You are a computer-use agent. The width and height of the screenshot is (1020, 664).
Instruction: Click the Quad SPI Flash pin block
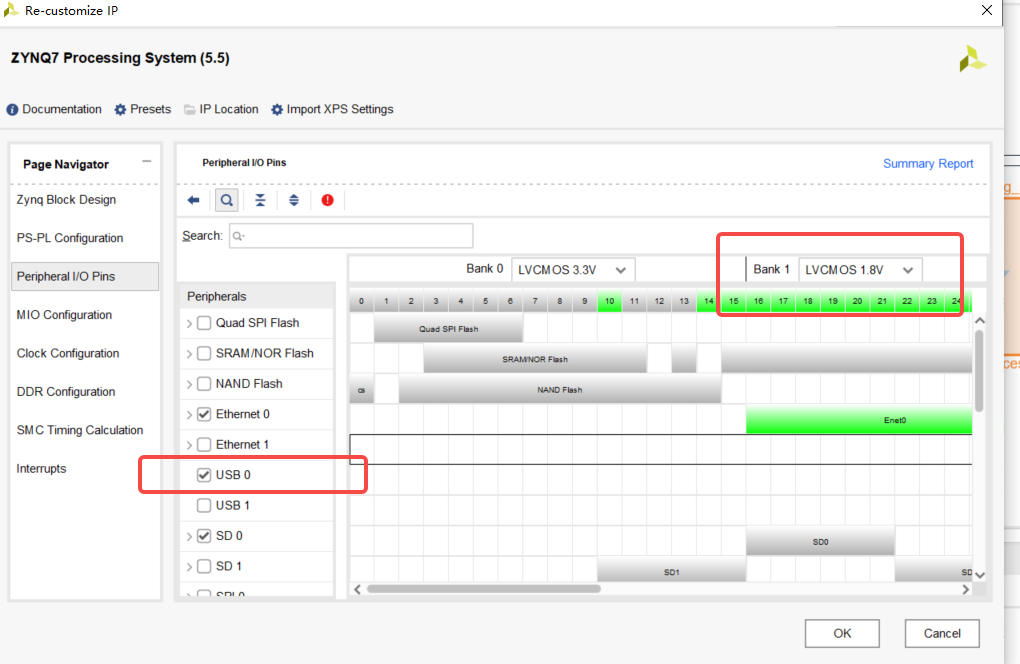pos(448,328)
